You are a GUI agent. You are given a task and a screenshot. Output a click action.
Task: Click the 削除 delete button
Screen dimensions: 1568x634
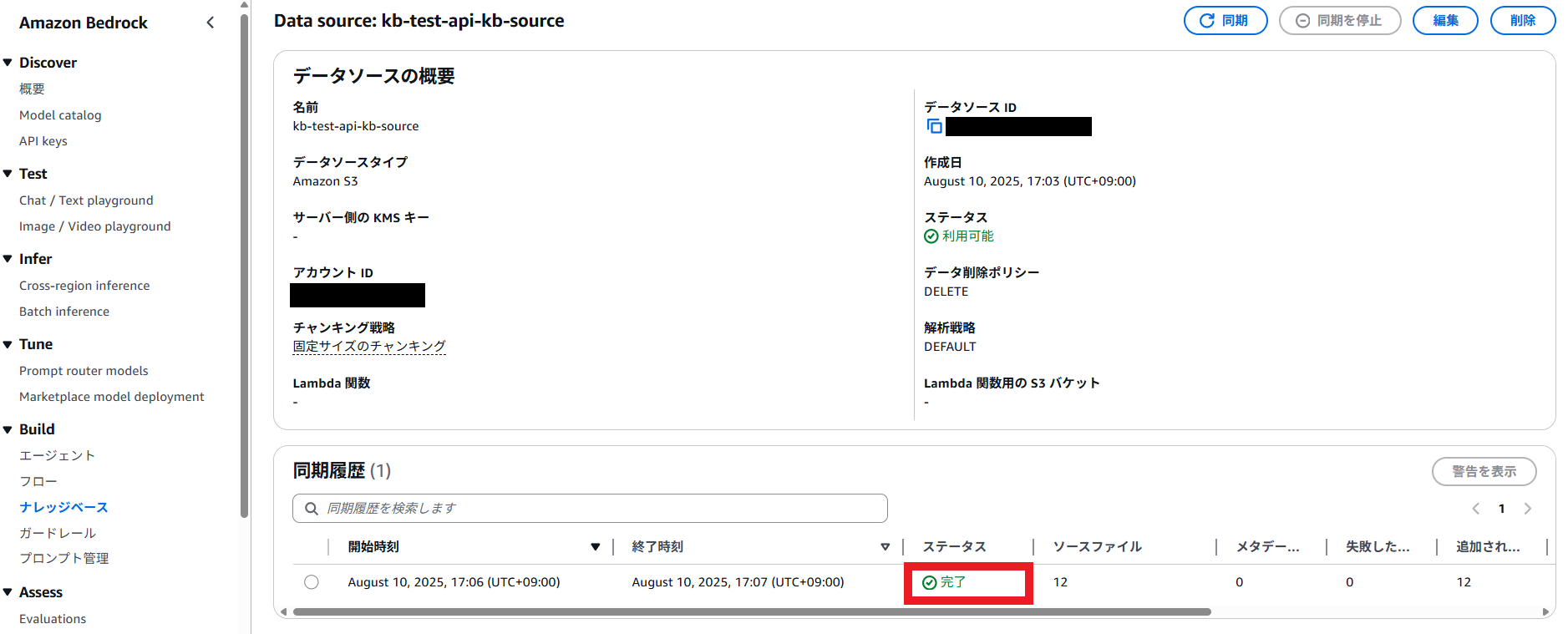coord(1523,21)
